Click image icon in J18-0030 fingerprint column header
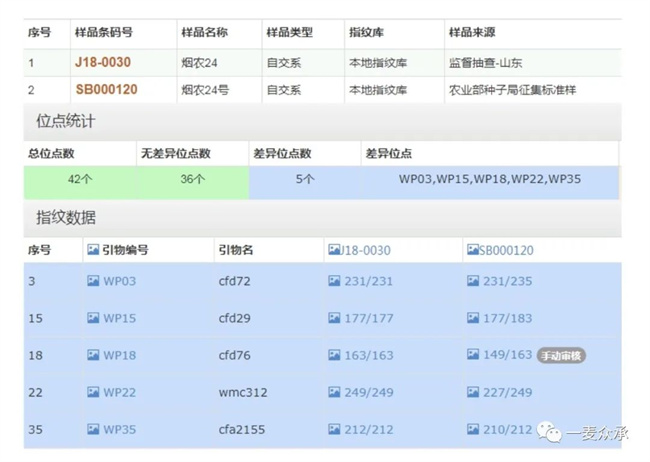Screen dimensions: 650x462 [x=334, y=250]
